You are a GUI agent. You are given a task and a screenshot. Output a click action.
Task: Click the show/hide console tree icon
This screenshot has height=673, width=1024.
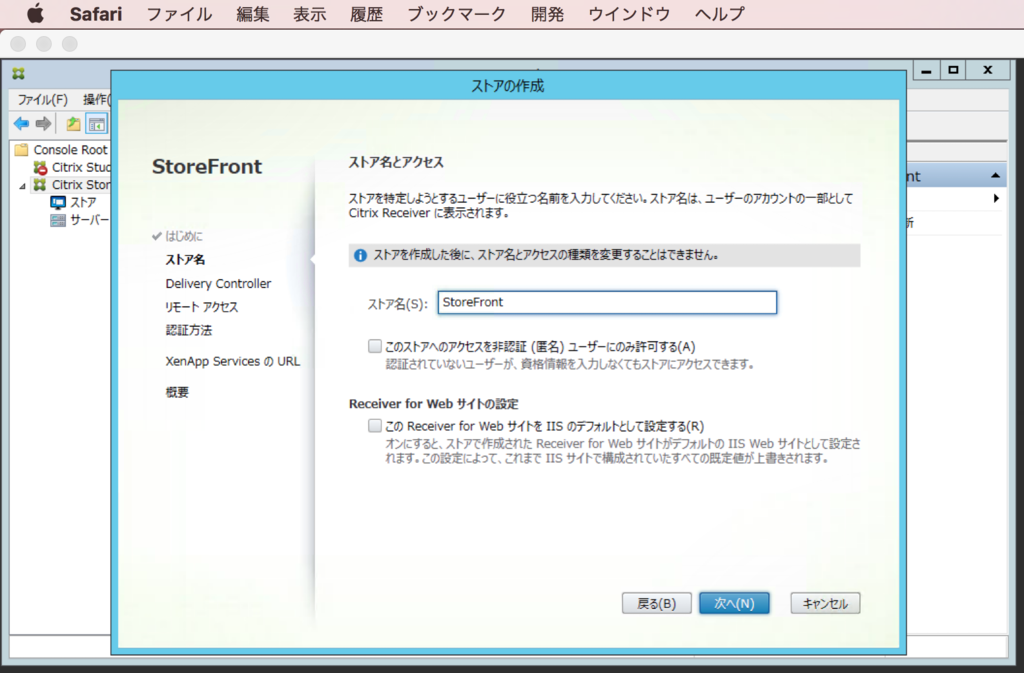[x=97, y=123]
